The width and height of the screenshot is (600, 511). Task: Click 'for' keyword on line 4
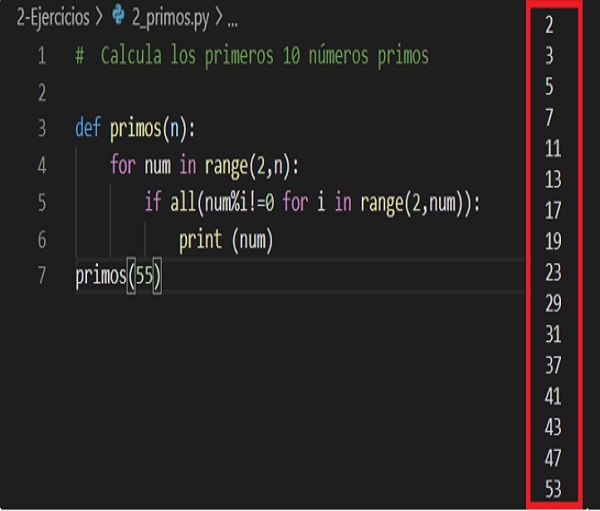coord(122,165)
